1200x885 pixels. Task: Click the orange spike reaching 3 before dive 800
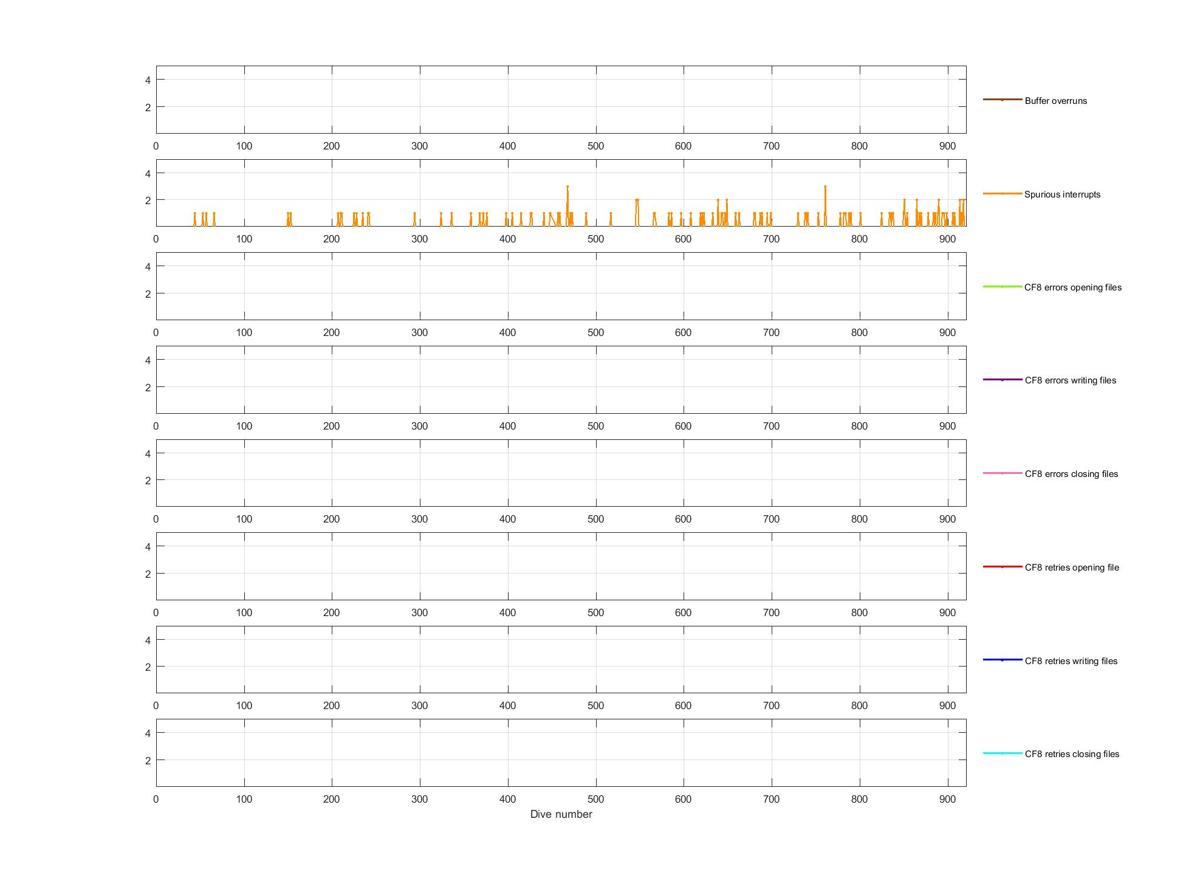click(825, 205)
